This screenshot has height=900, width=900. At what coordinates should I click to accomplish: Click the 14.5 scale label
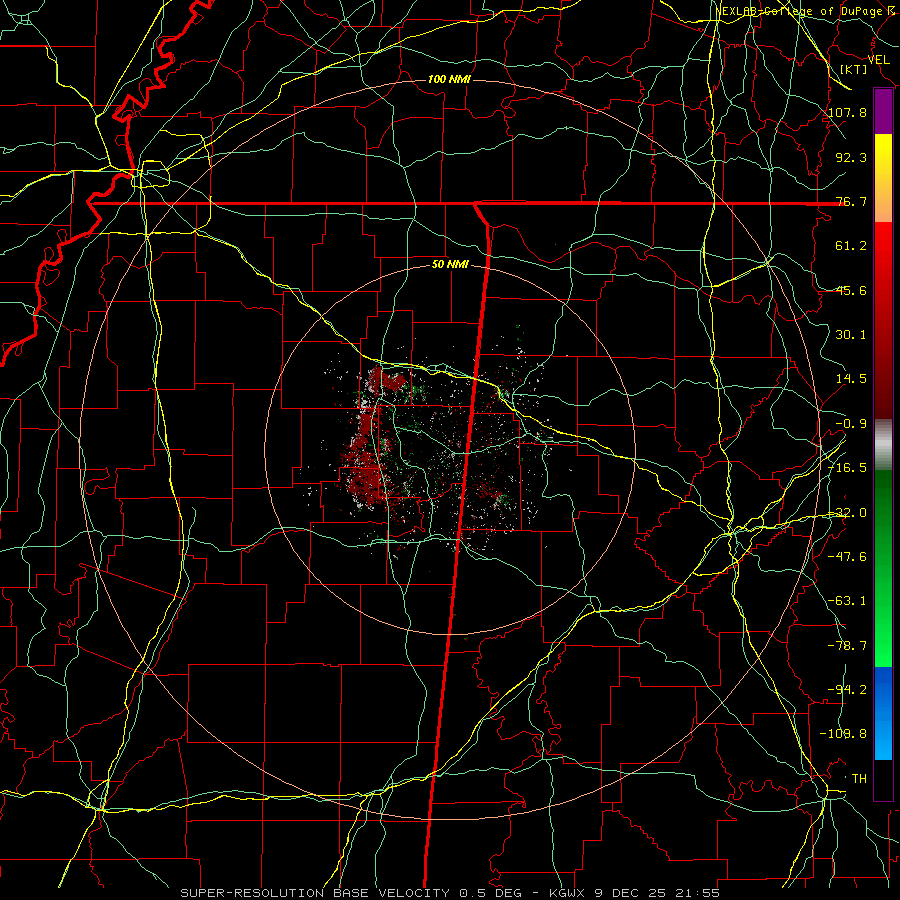click(851, 379)
